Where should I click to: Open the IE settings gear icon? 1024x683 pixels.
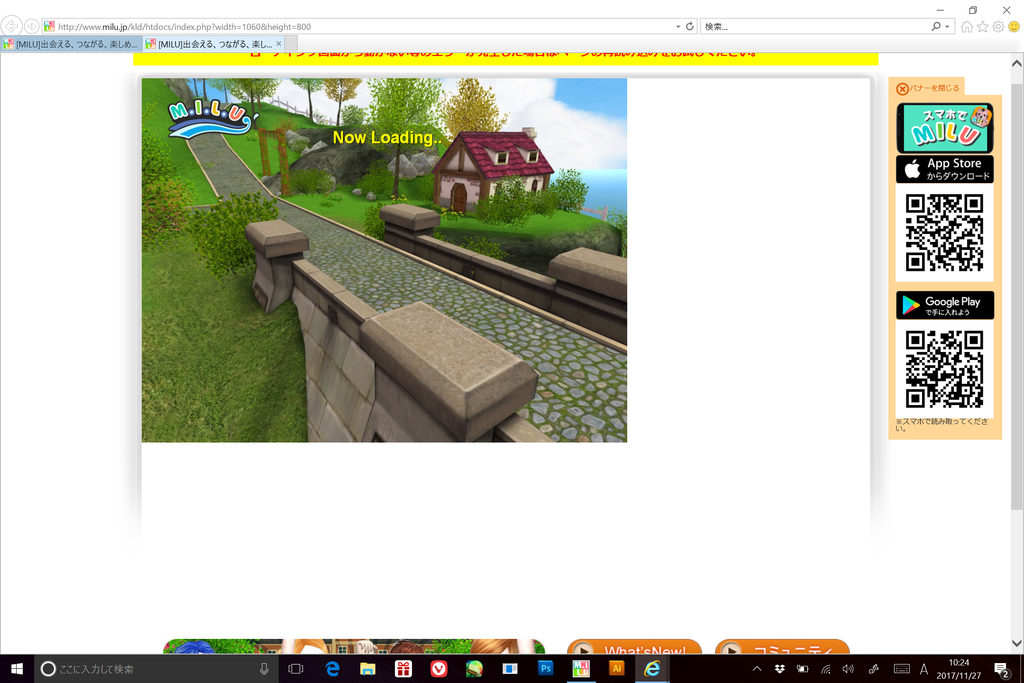pos(998,27)
